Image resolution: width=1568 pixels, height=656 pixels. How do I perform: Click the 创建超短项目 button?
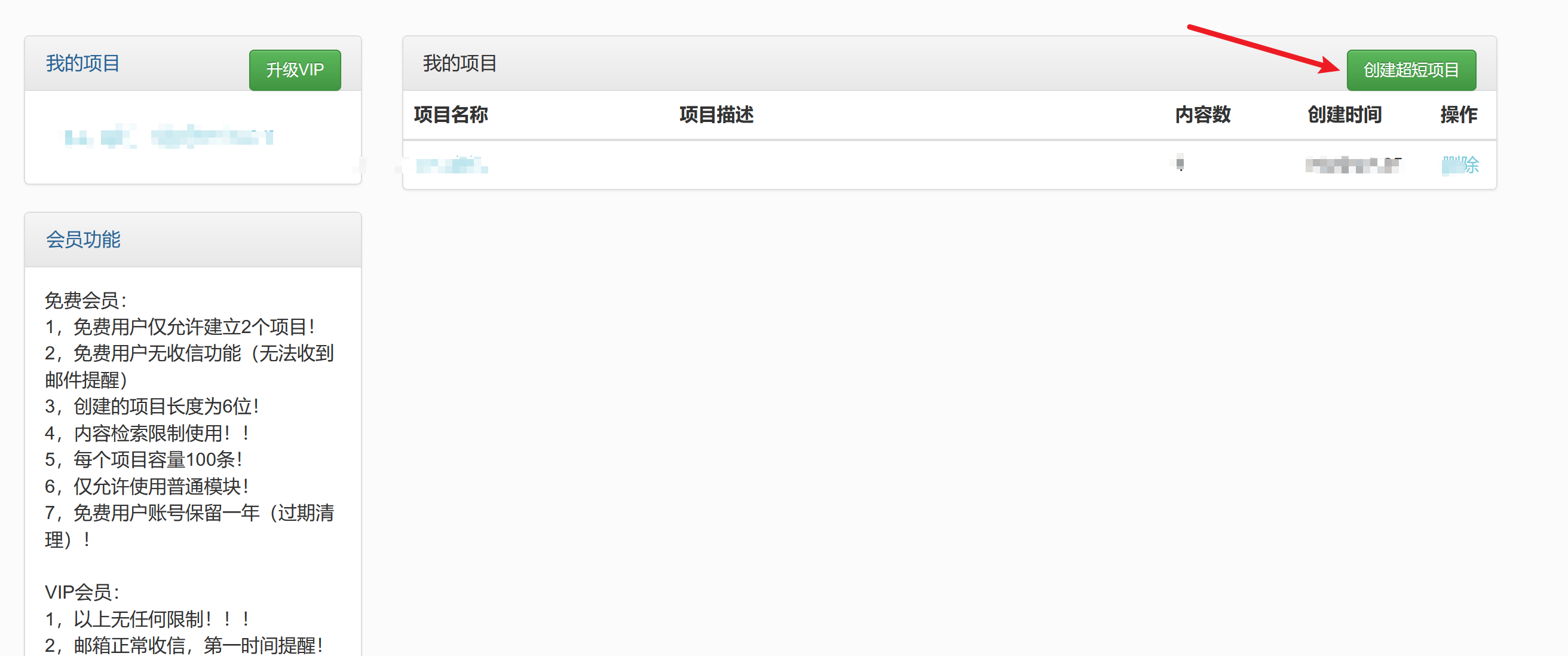click(x=1410, y=70)
